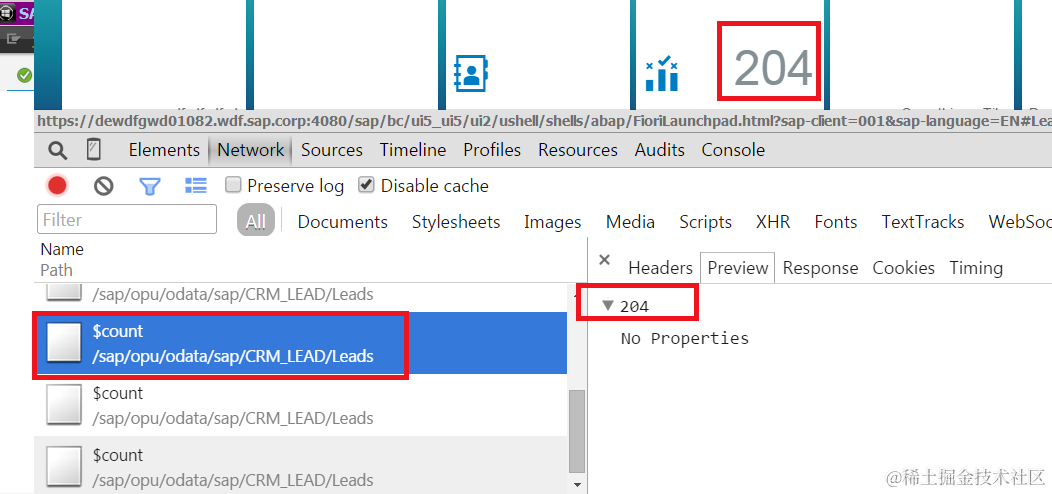The width and height of the screenshot is (1052, 494).
Task: Filter requests by Media
Action: (630, 222)
